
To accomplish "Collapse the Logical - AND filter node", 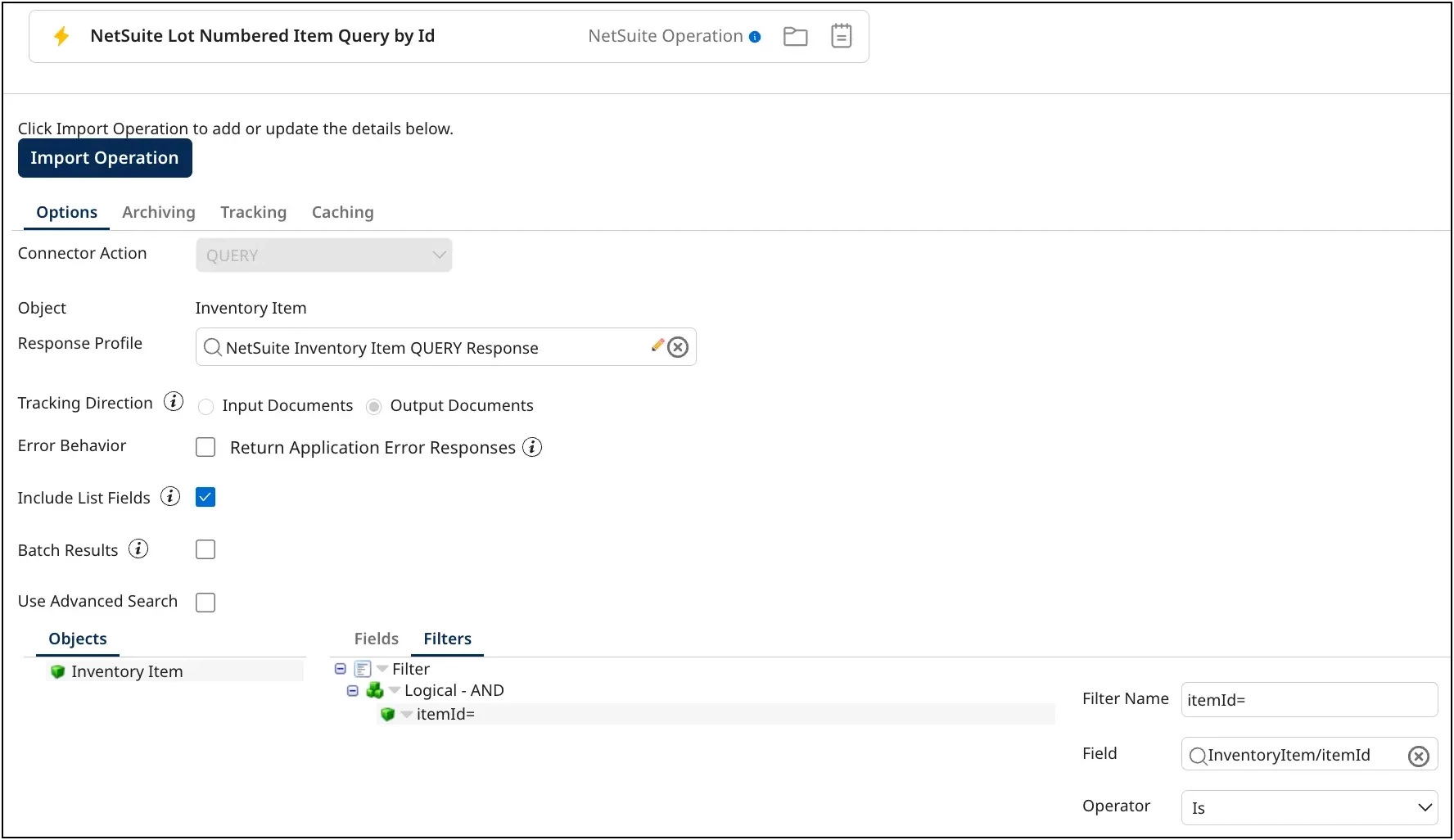I will (x=352, y=691).
